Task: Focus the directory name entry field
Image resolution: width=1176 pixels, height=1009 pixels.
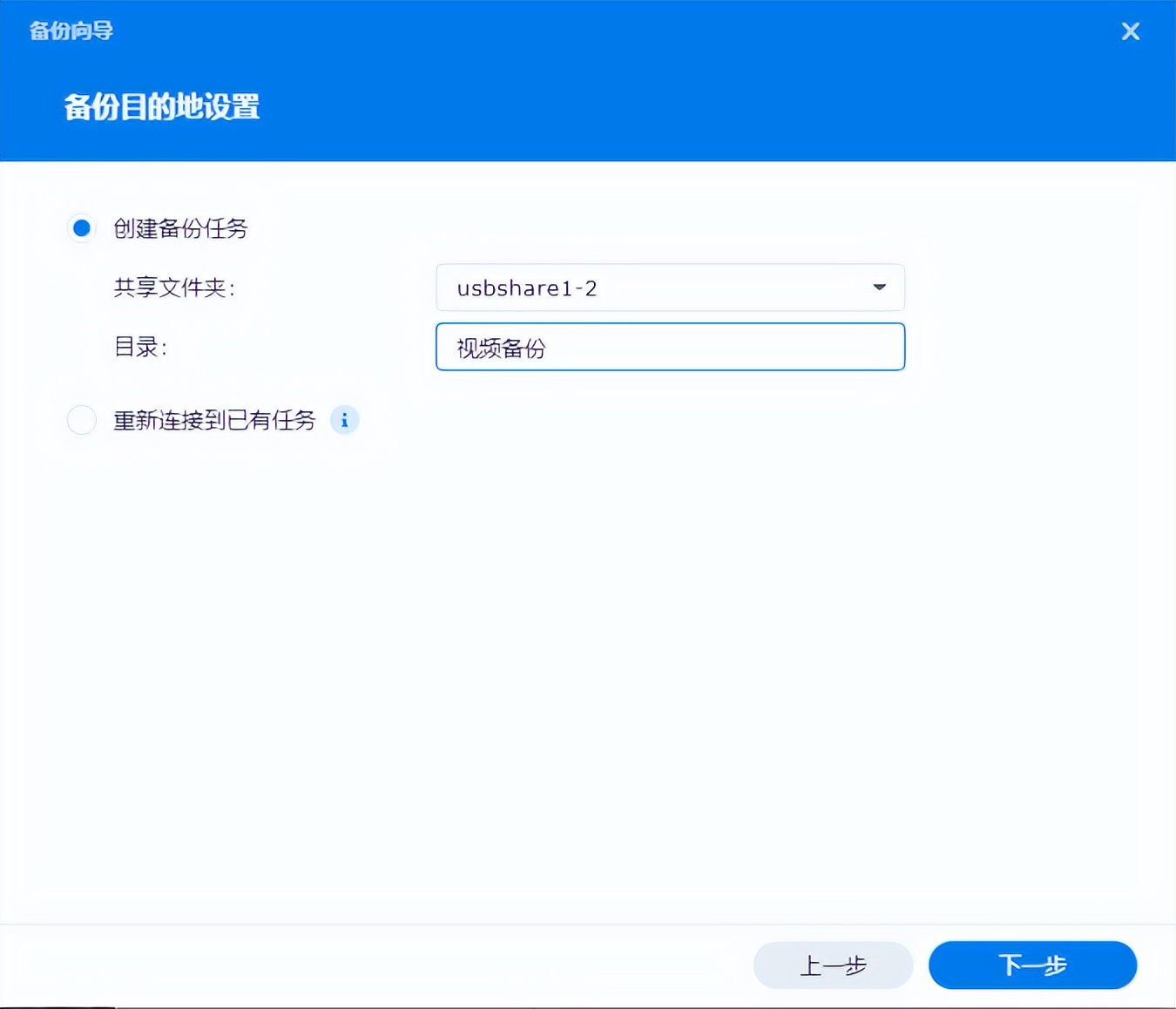Action: pyautogui.click(x=670, y=347)
